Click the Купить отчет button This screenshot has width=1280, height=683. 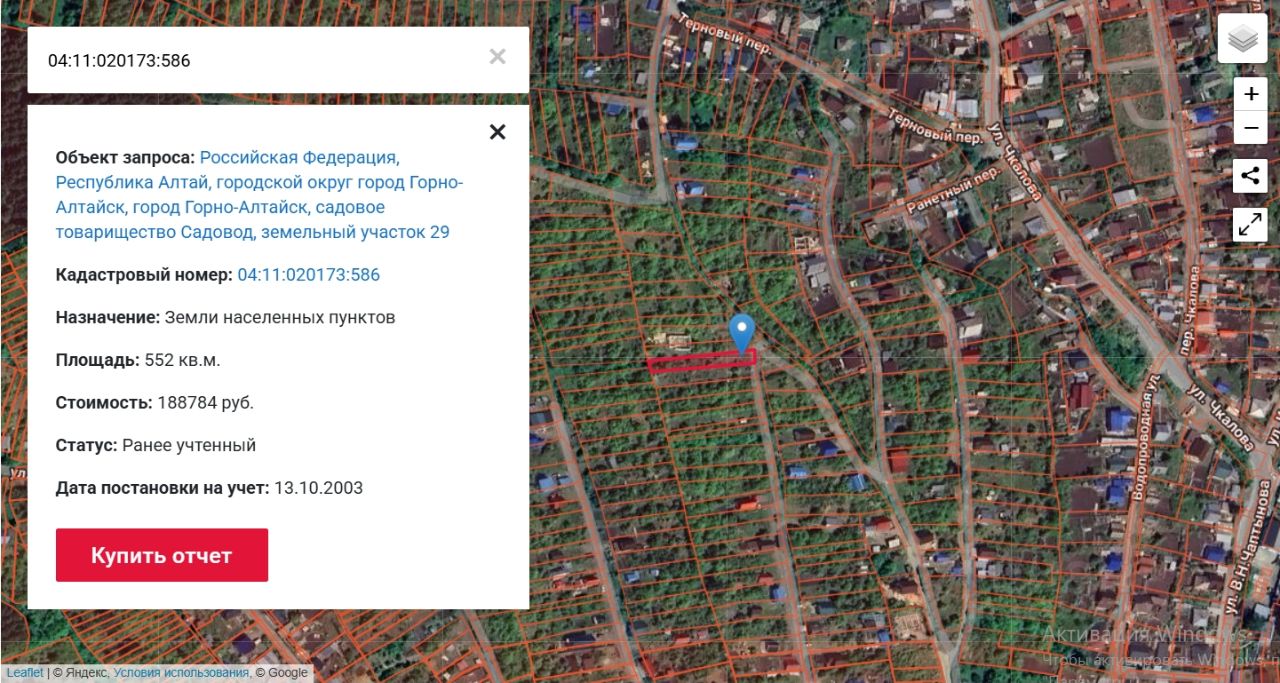(x=162, y=555)
